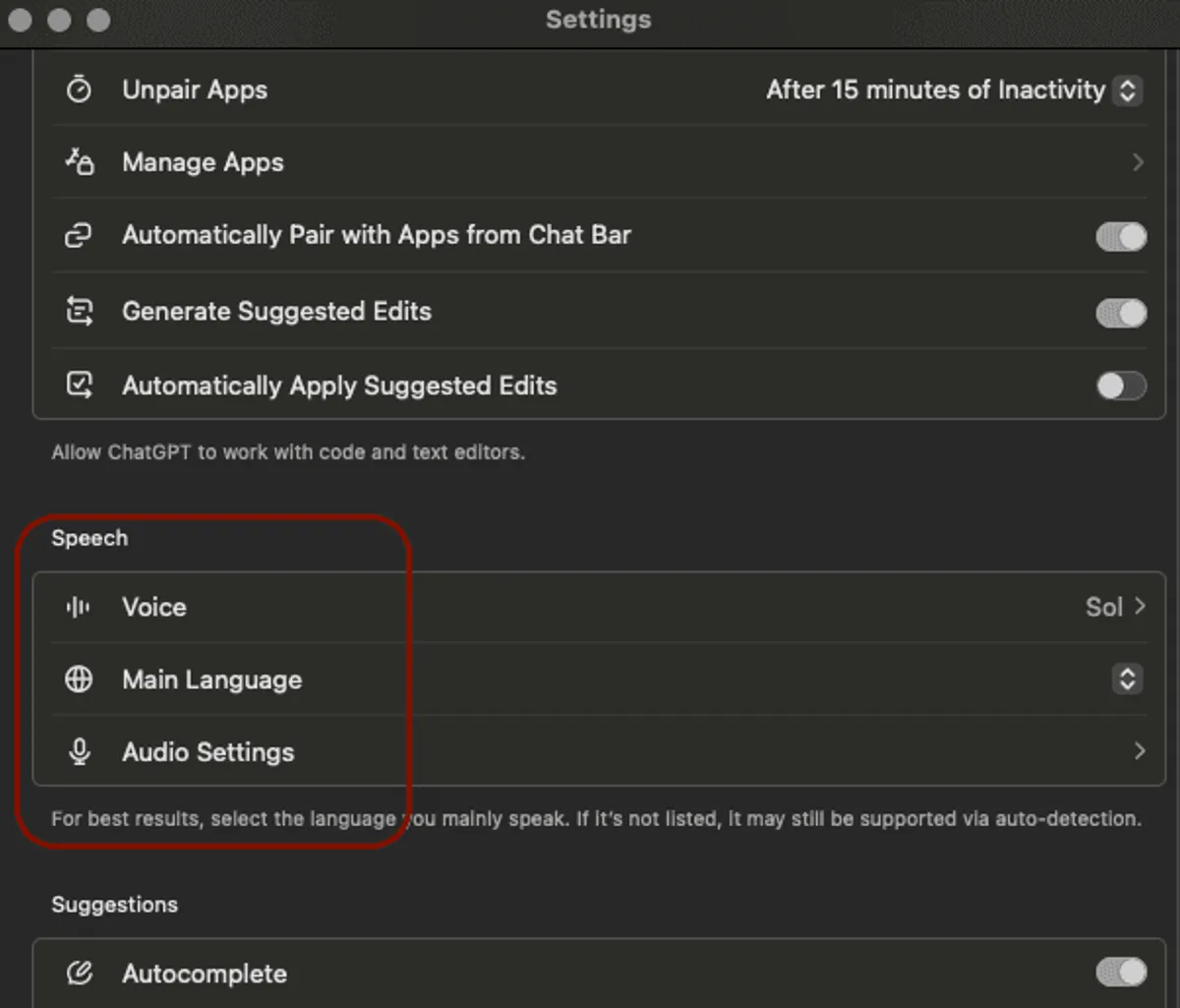Screen dimensions: 1180x1008
Task: Expand Manage Apps with its chevron
Action: pos(1138,162)
